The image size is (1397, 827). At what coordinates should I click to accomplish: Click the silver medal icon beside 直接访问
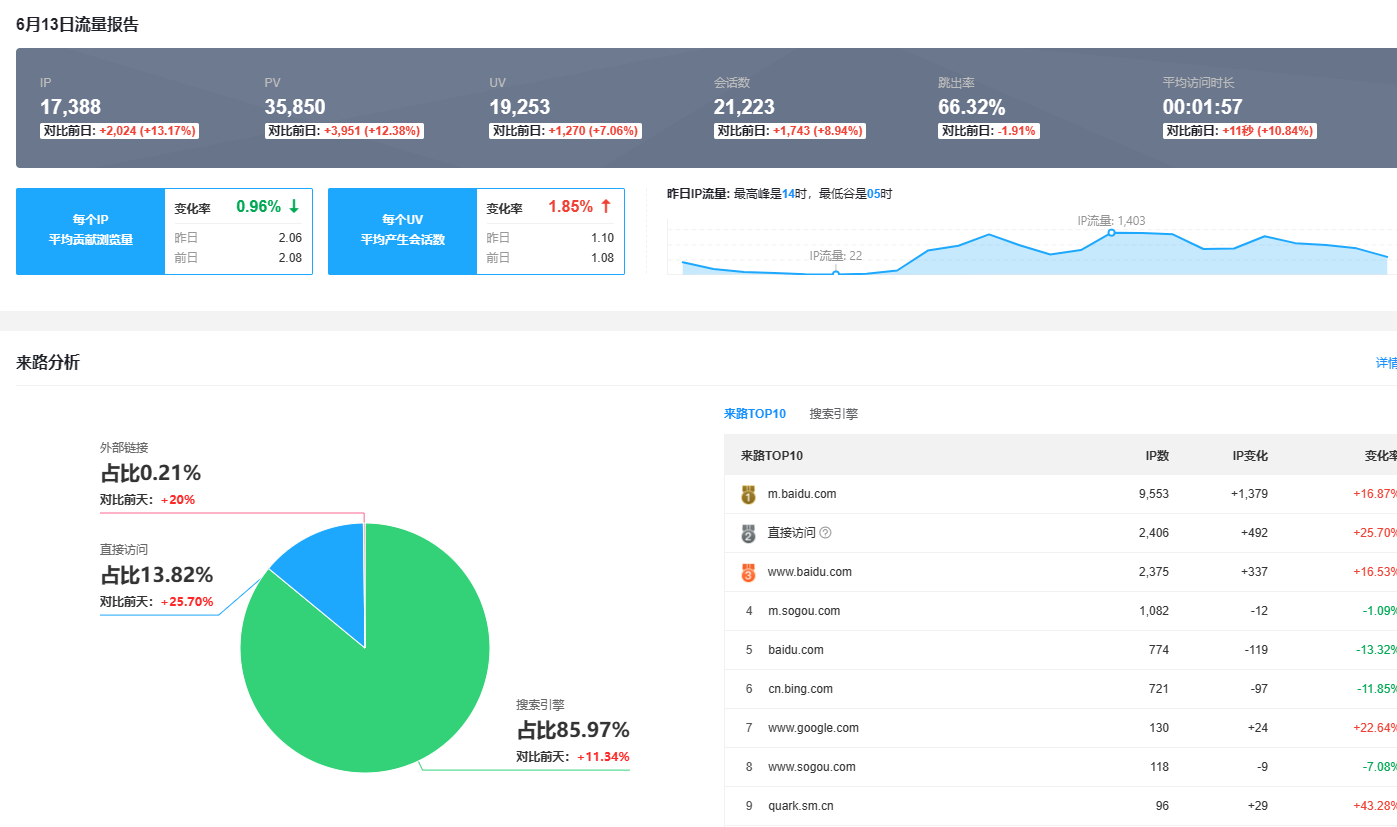click(x=748, y=533)
